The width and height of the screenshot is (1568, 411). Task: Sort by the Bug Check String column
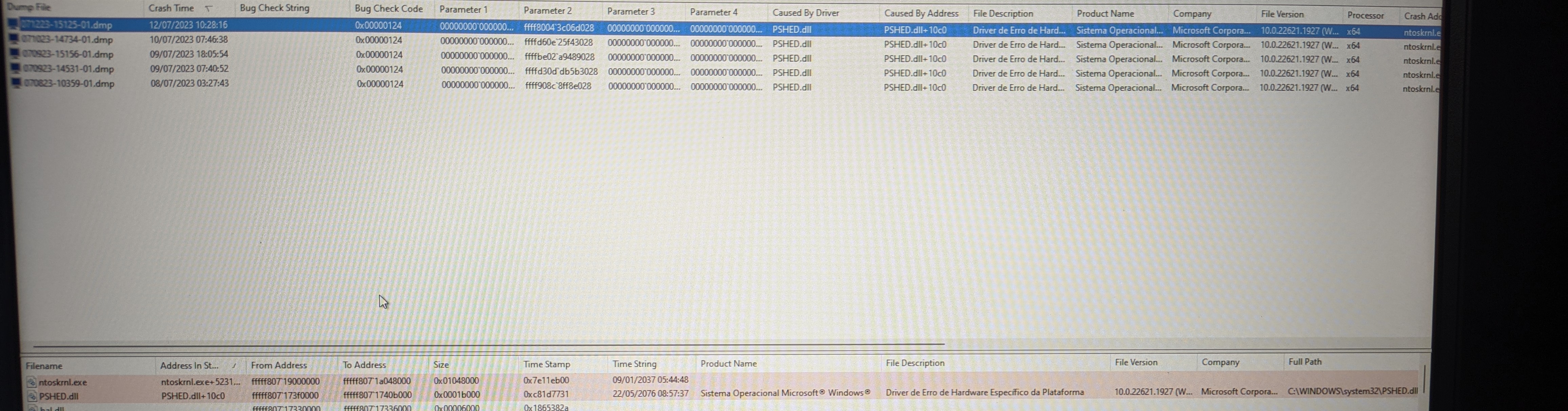point(275,8)
